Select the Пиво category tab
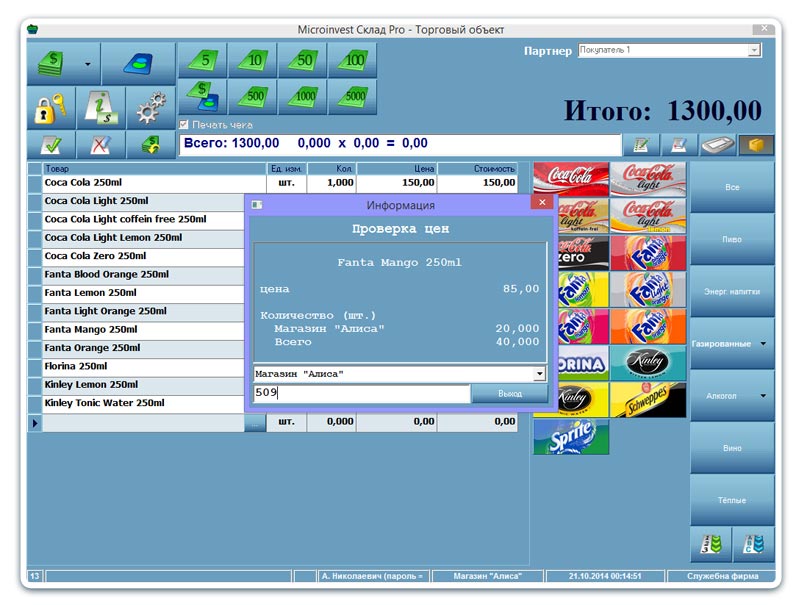 click(x=732, y=240)
